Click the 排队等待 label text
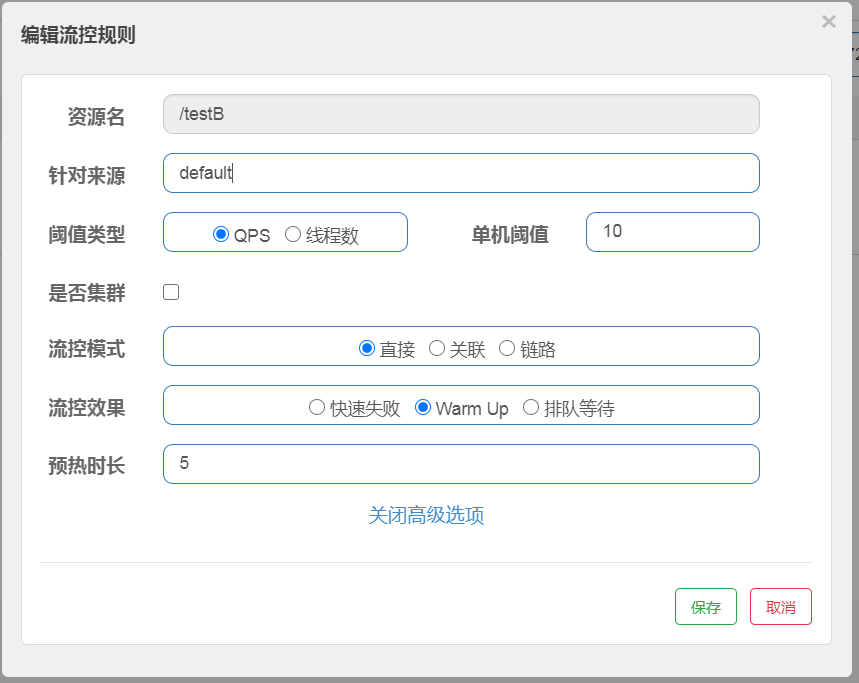859x683 pixels. click(579, 408)
